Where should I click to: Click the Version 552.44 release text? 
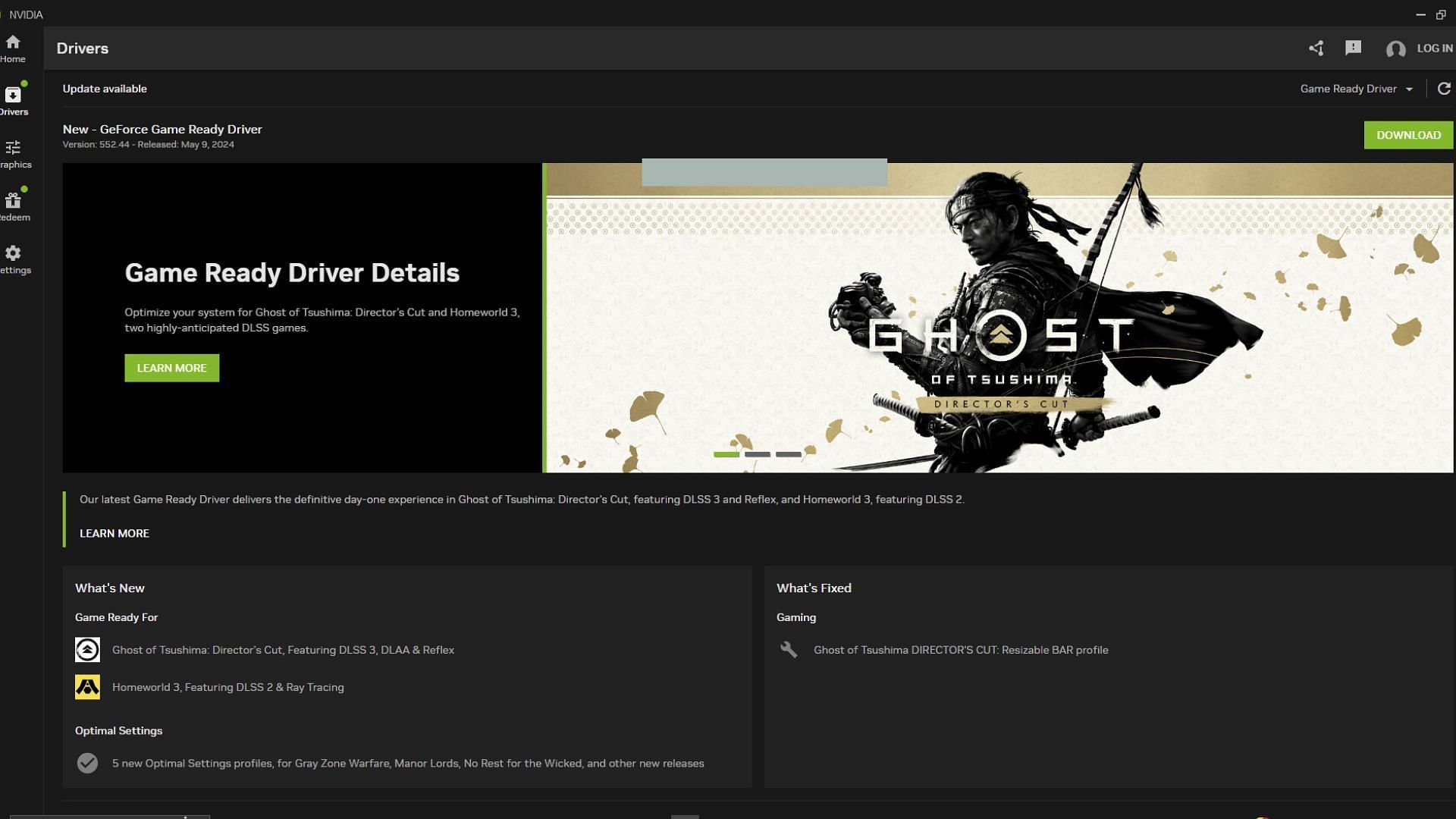click(x=148, y=144)
